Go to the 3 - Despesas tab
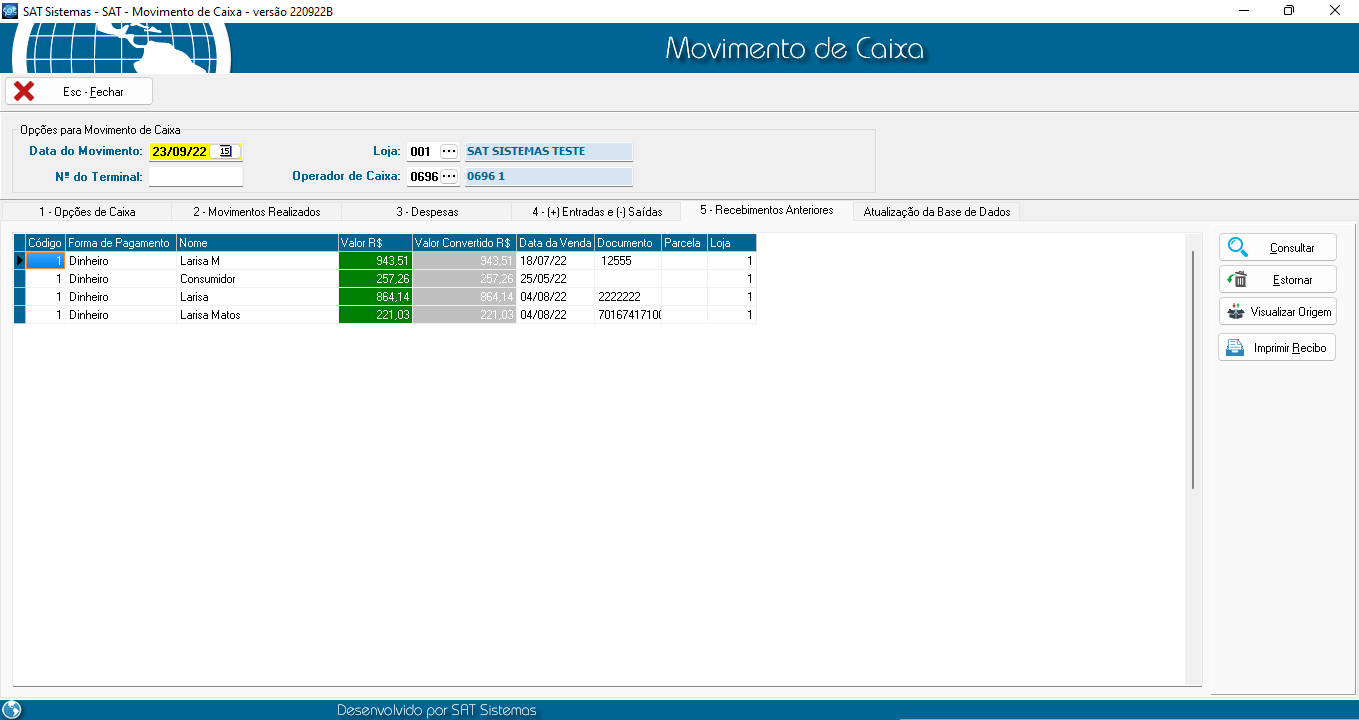 pos(427,212)
